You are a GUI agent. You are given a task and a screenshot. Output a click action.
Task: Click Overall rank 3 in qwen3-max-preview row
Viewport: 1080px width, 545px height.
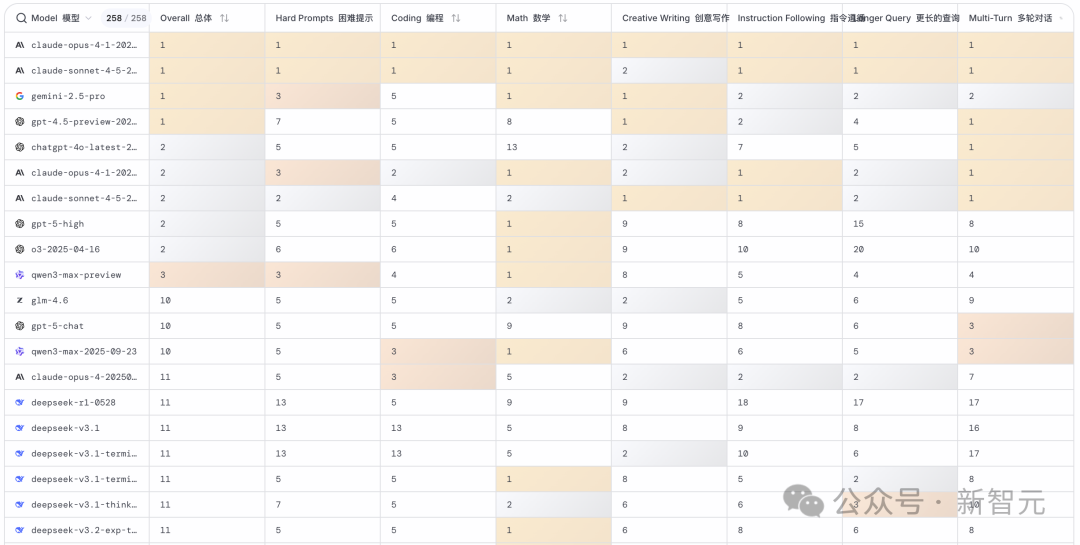click(163, 275)
